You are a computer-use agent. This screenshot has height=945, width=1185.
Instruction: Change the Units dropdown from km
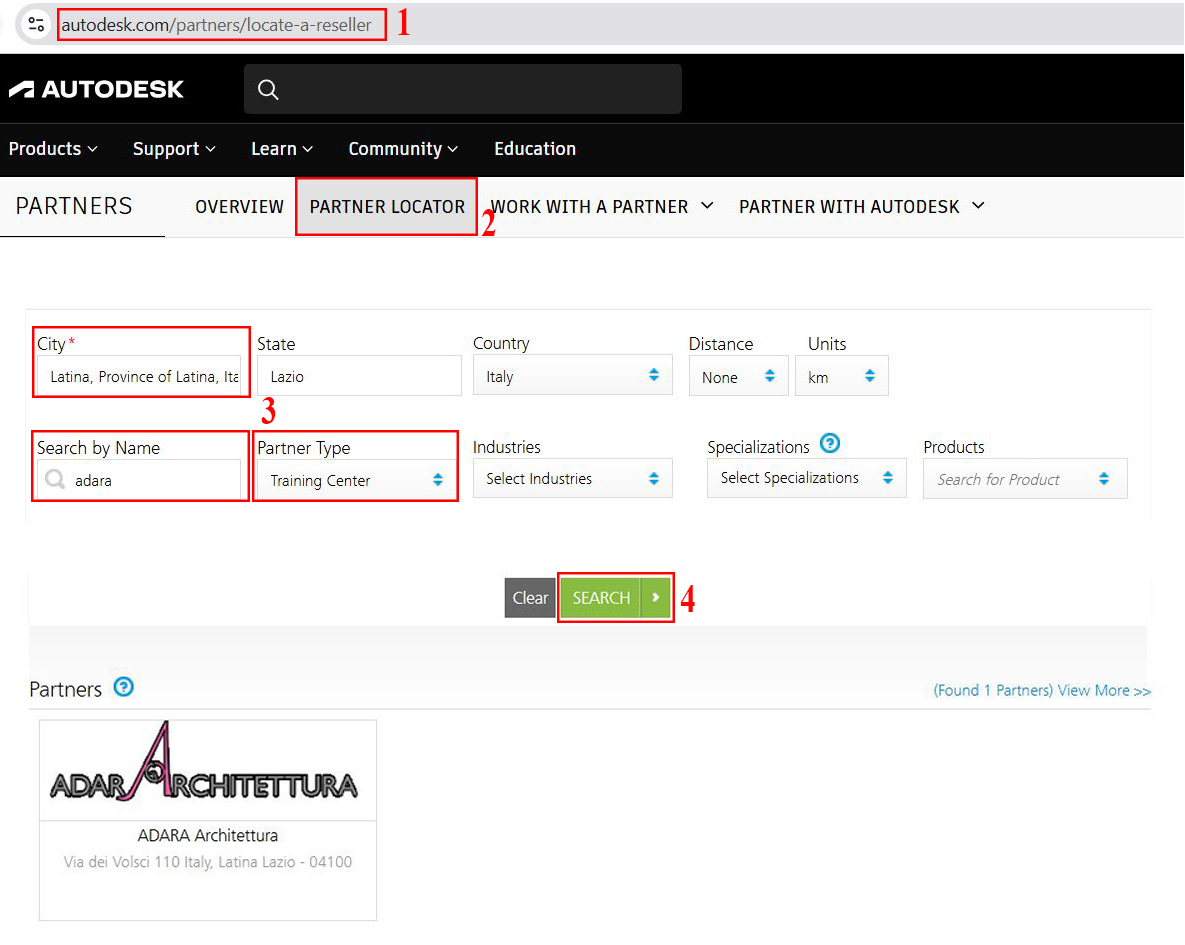click(x=841, y=377)
